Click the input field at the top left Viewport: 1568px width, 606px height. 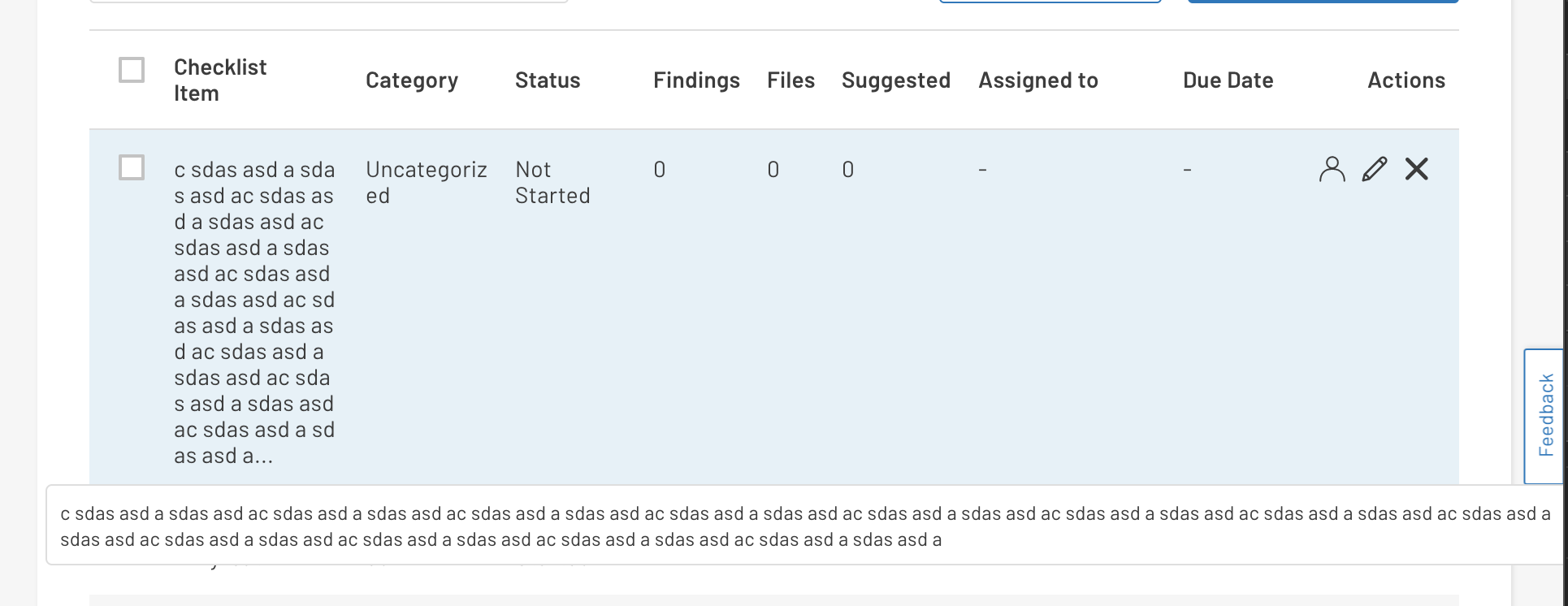click(325, 0)
